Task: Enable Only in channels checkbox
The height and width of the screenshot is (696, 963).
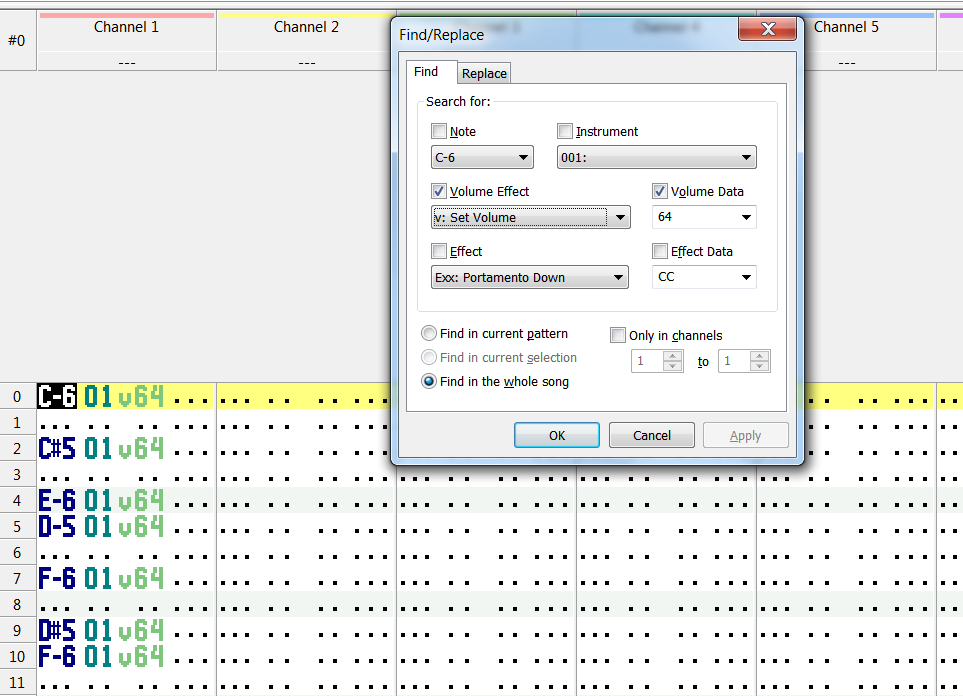Action: 618,335
